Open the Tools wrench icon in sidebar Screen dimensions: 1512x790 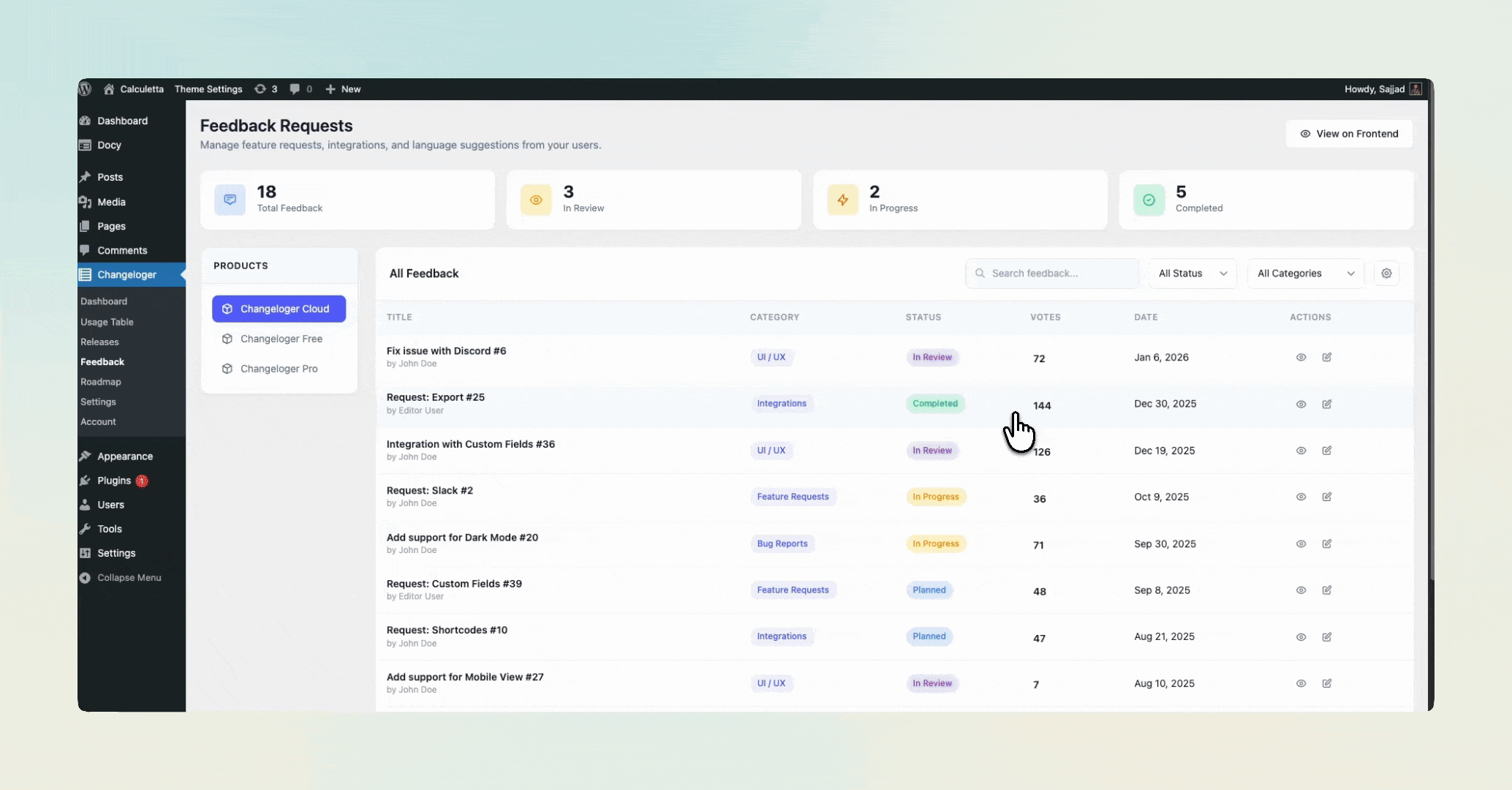click(x=86, y=528)
